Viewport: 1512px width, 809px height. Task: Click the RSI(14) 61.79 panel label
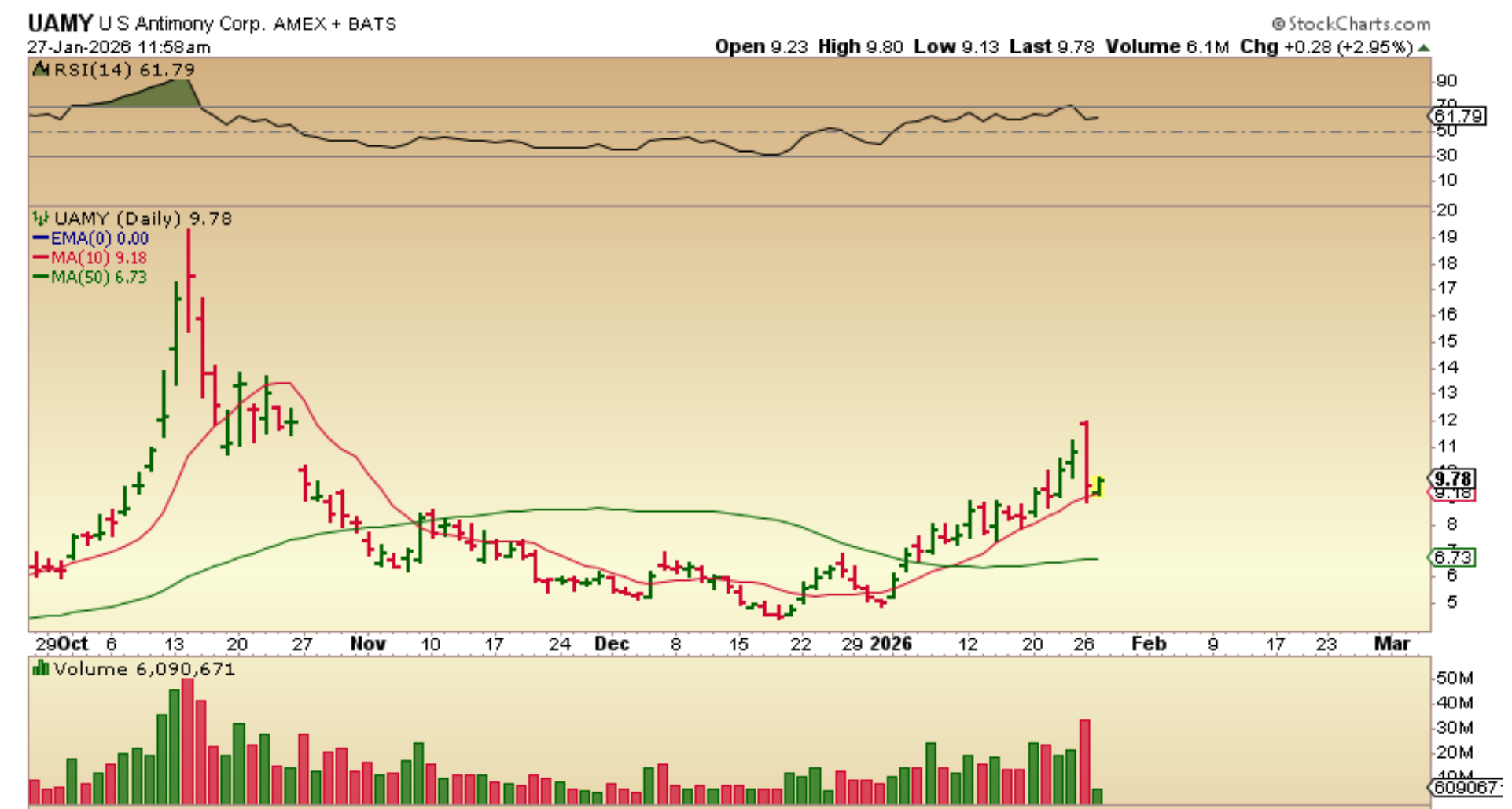pyautogui.click(x=124, y=70)
